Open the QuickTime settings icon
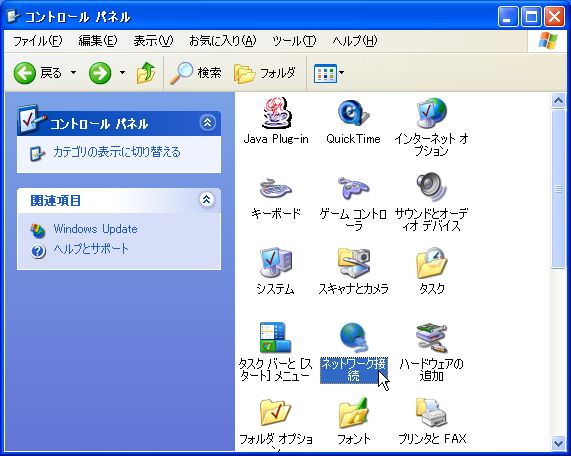The height and width of the screenshot is (456, 571). tap(354, 113)
